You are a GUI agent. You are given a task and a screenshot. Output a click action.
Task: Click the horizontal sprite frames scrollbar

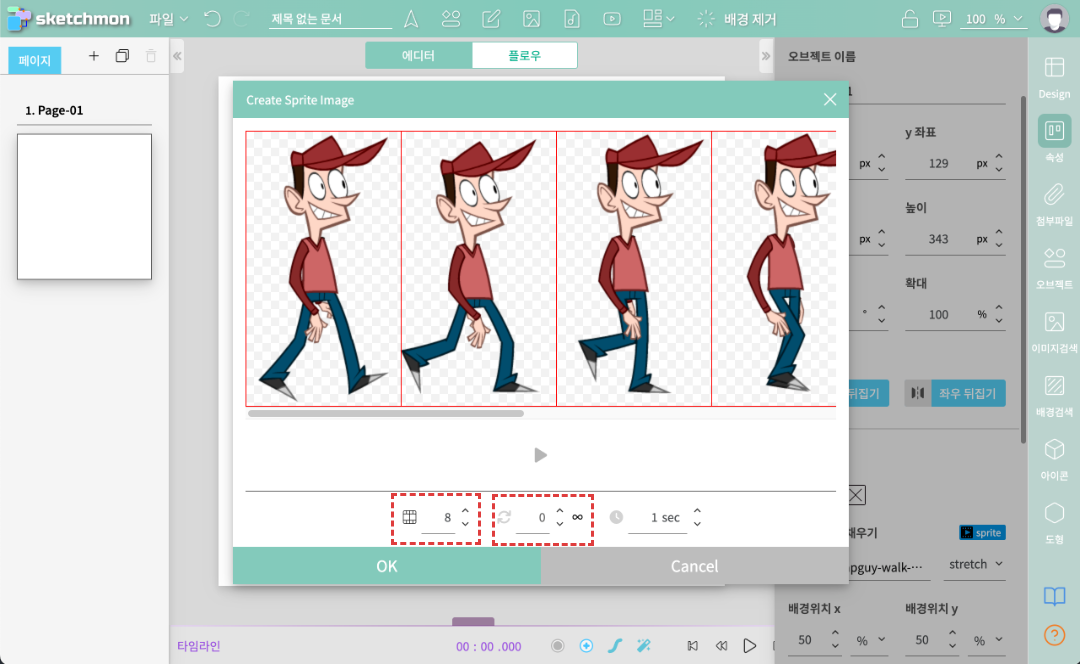(x=386, y=414)
